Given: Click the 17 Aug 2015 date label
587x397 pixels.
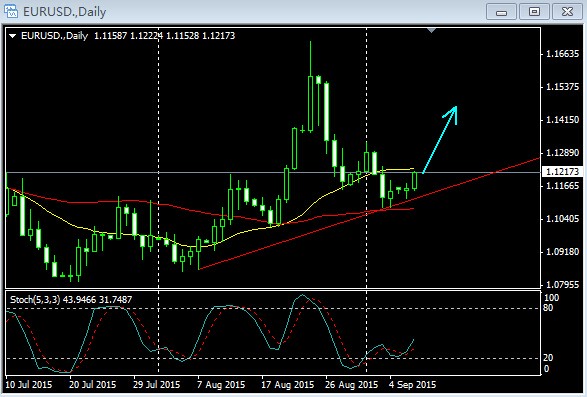Looking at the screenshot, I should (x=288, y=385).
